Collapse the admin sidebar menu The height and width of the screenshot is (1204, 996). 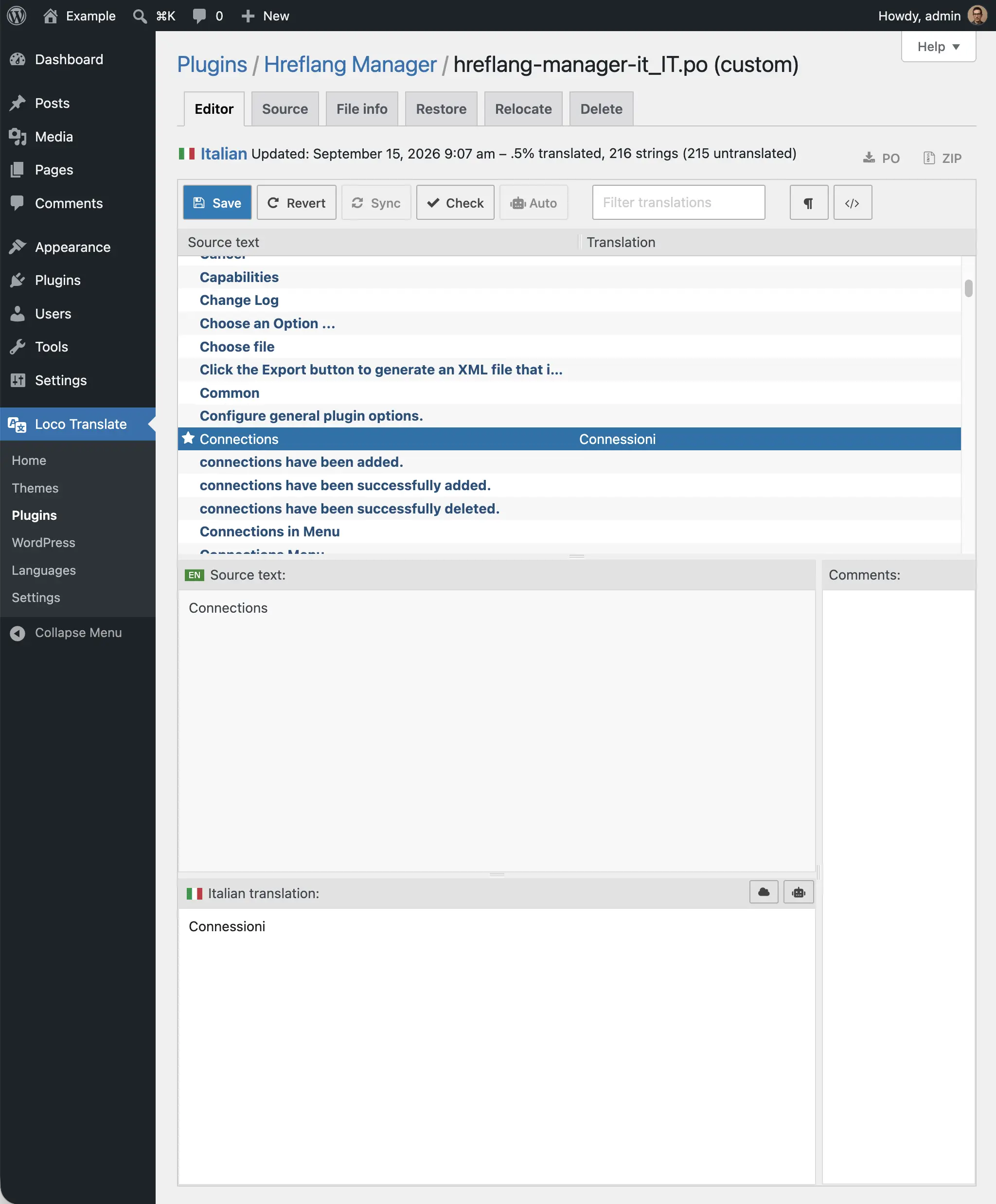point(78,632)
